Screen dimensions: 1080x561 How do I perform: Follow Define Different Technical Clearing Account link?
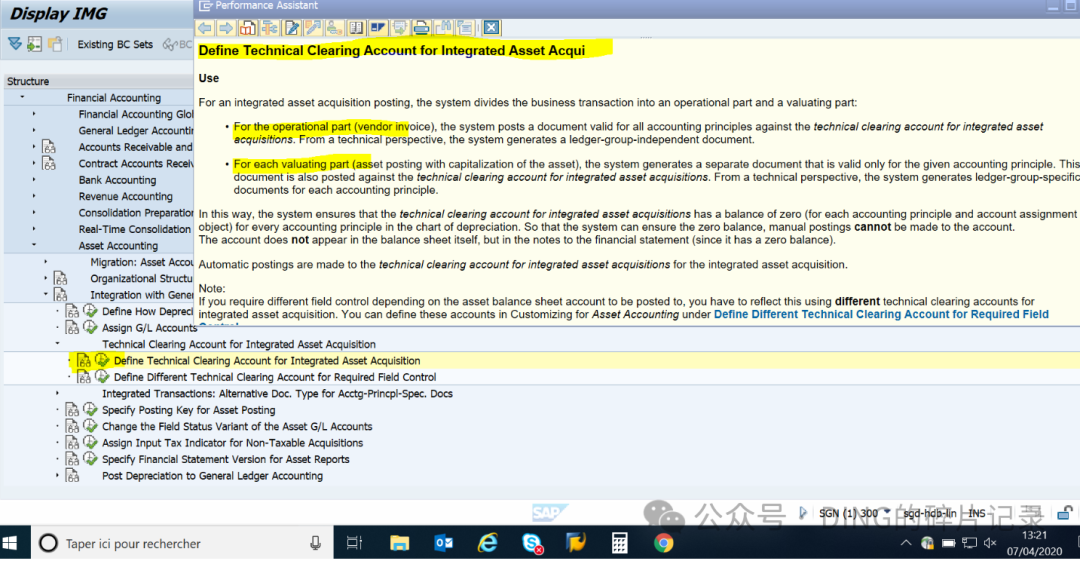tap(881, 314)
